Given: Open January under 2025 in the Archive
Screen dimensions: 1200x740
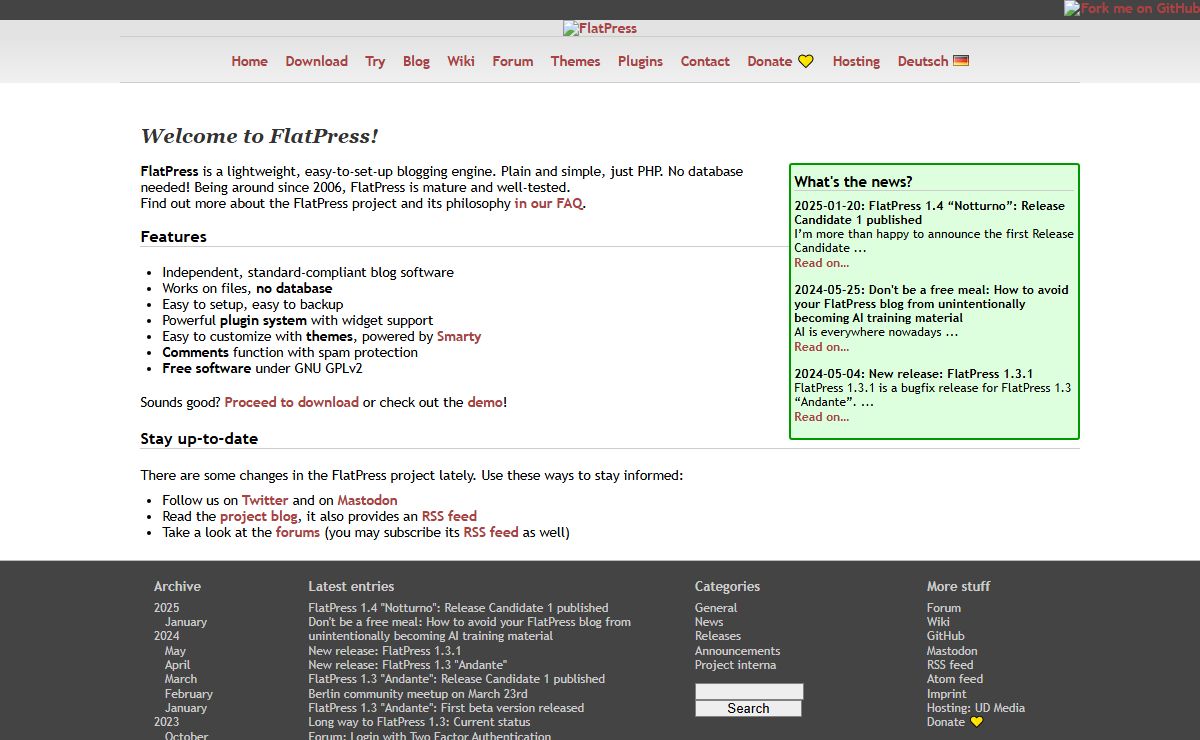Looking at the screenshot, I should pos(186,622).
